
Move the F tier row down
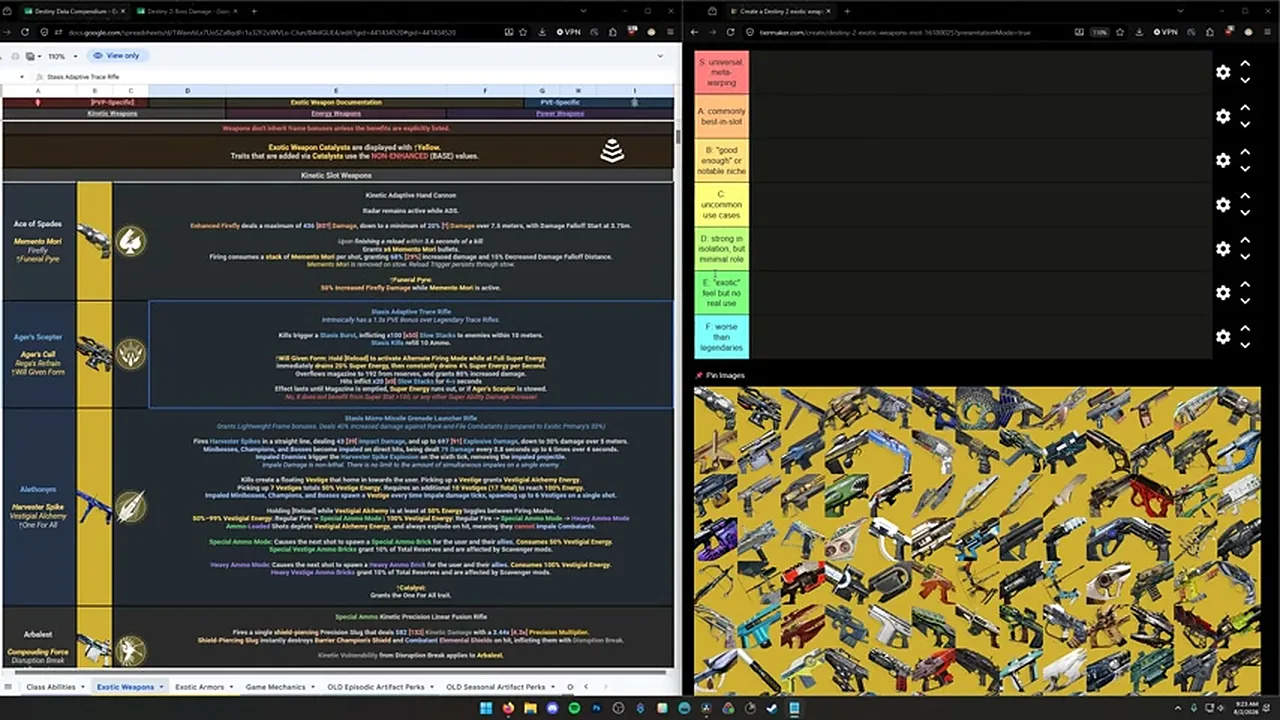tap(1245, 344)
